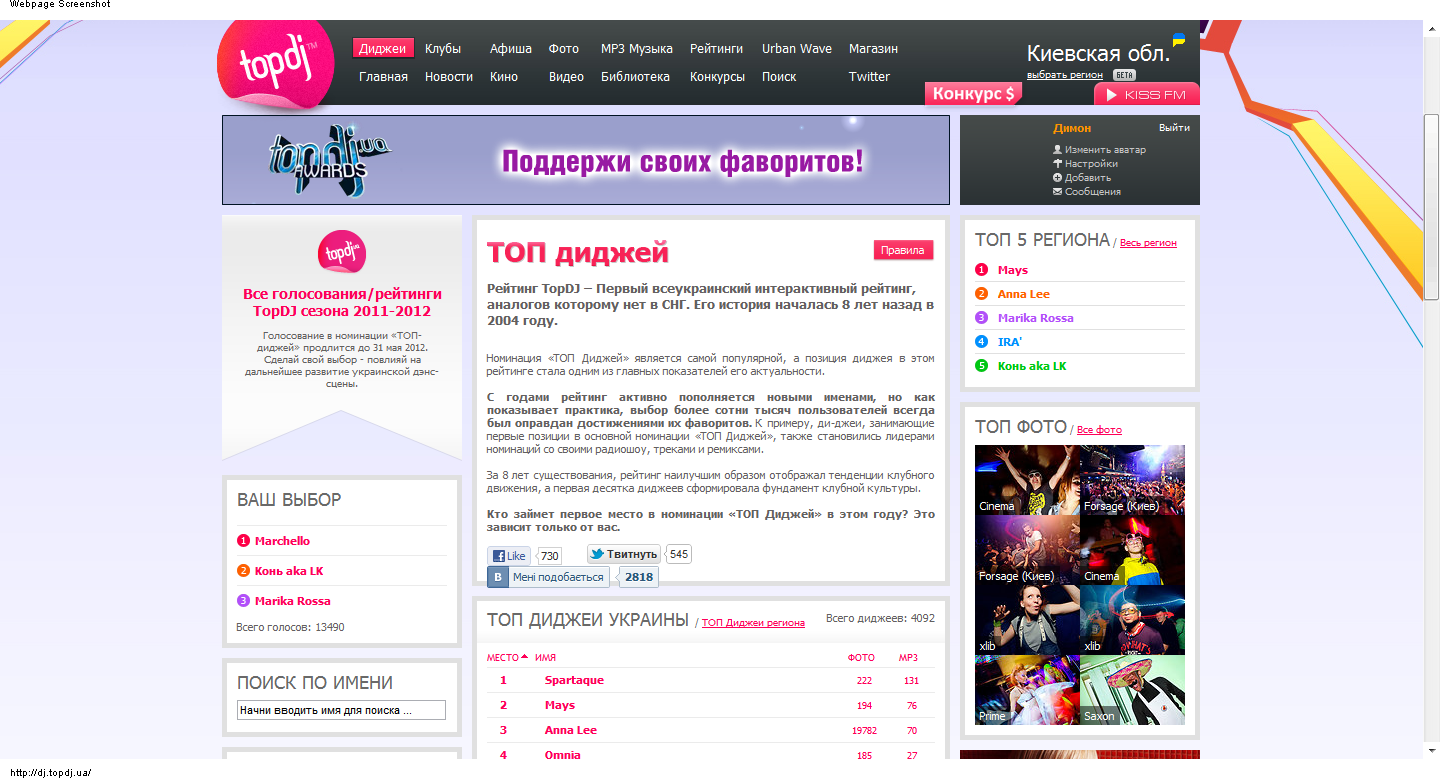This screenshot has width=1440, height=779.
Task: Open Omnia in rating table
Action: coord(563,755)
